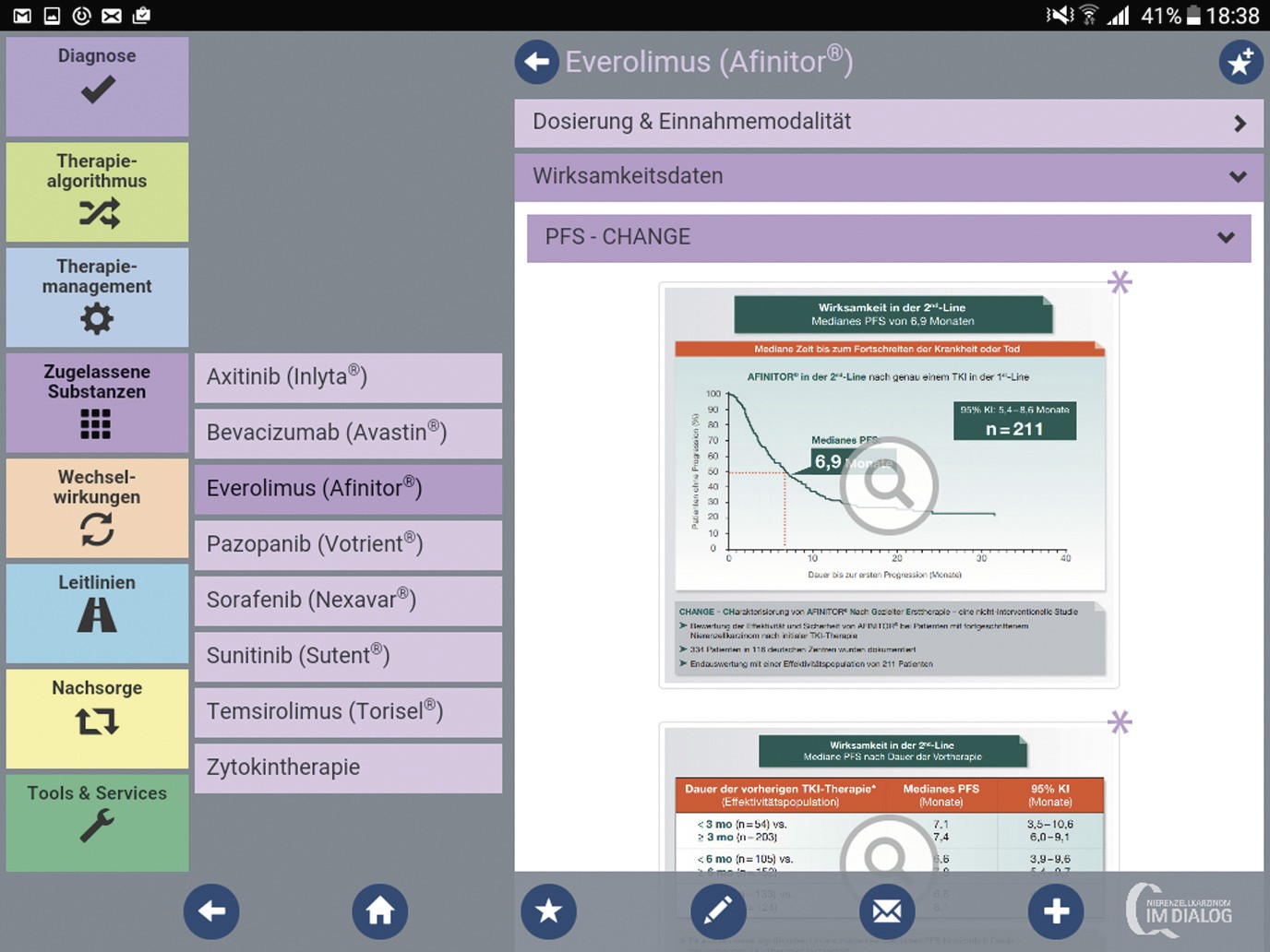Tap the asterisk above the TKI table
The width and height of the screenshot is (1270, 952).
pyautogui.click(x=1120, y=721)
